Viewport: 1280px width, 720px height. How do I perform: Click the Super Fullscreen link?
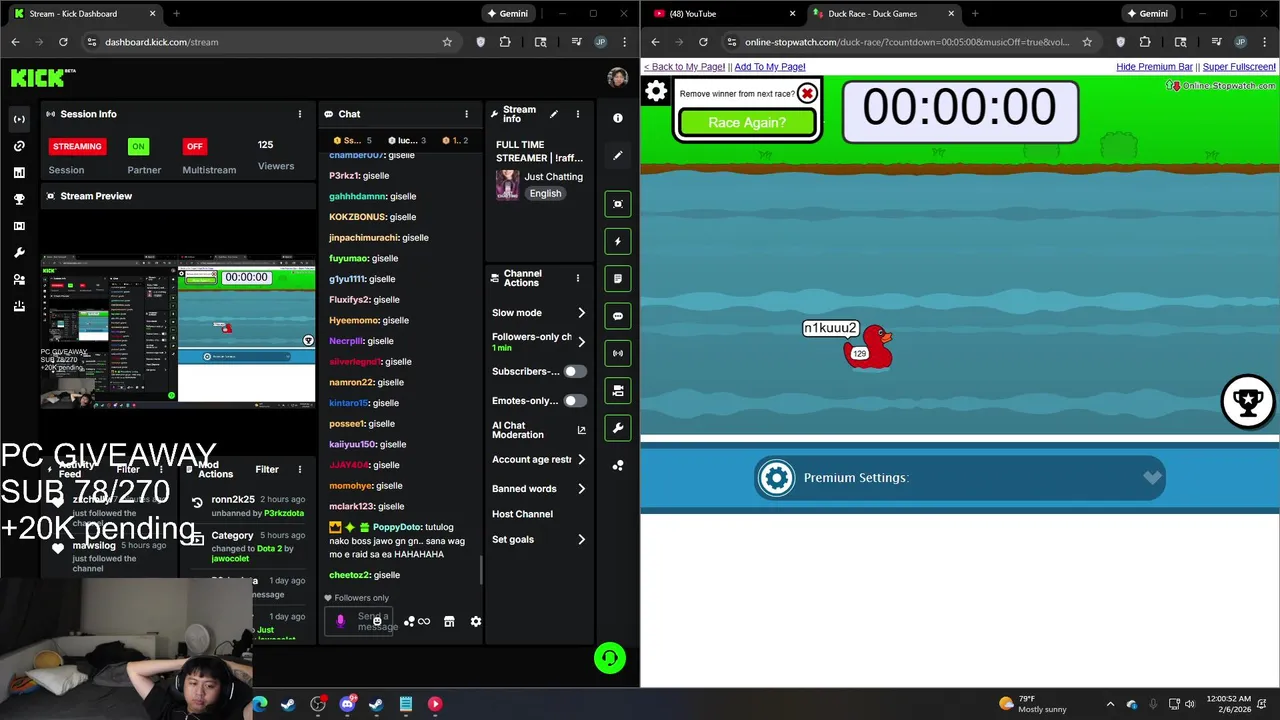[x=1239, y=67]
